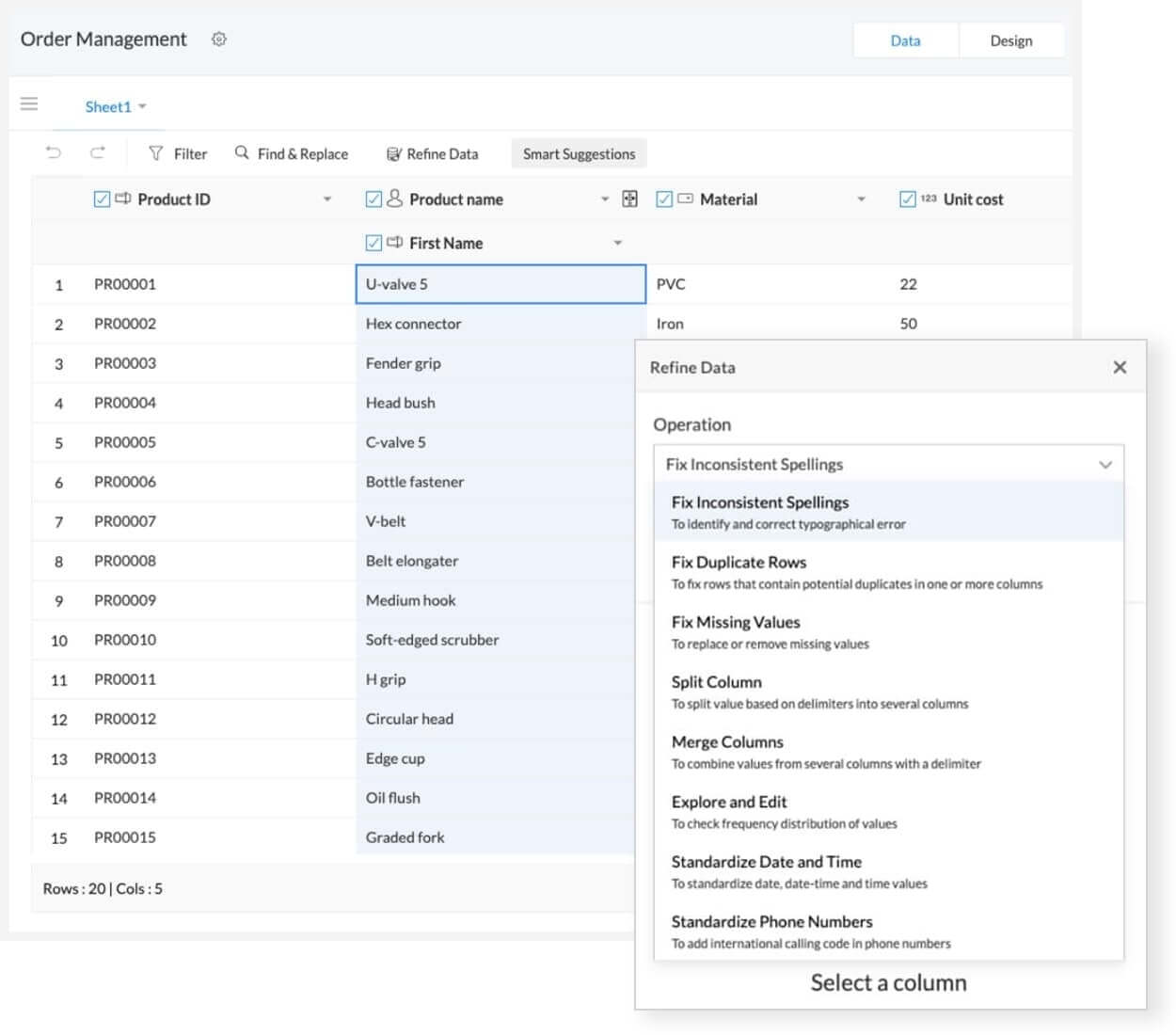Screen dimensions: 1176x1035
Task: Uncheck the Product ID column checkbox
Action: (x=102, y=199)
